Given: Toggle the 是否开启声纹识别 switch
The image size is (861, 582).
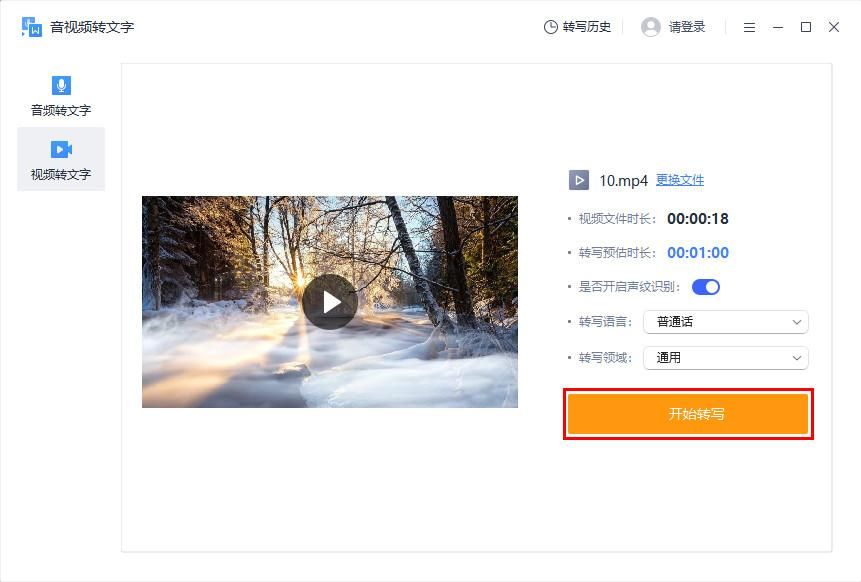Looking at the screenshot, I should coord(706,287).
